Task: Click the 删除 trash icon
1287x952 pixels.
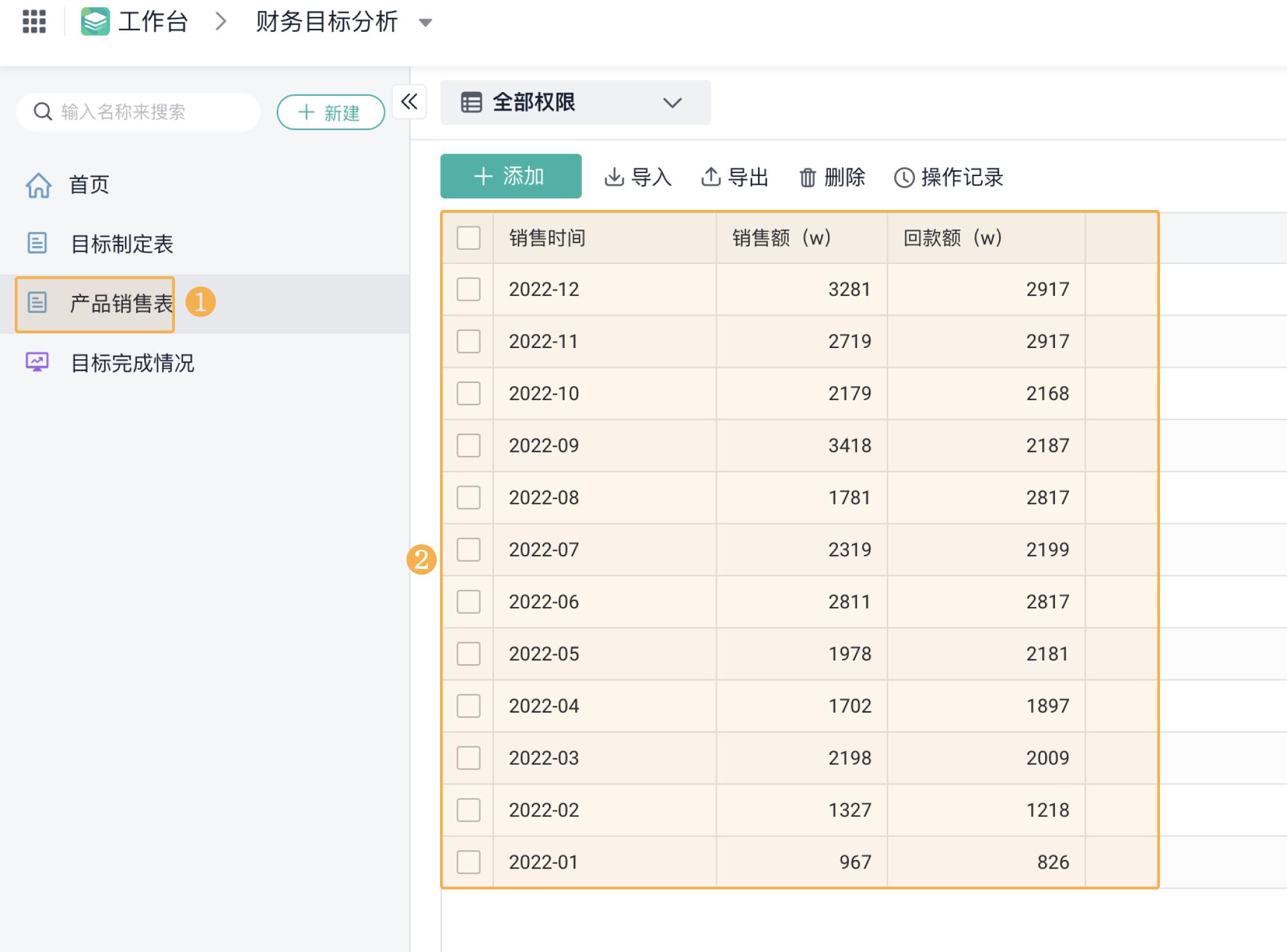Action: click(x=806, y=177)
